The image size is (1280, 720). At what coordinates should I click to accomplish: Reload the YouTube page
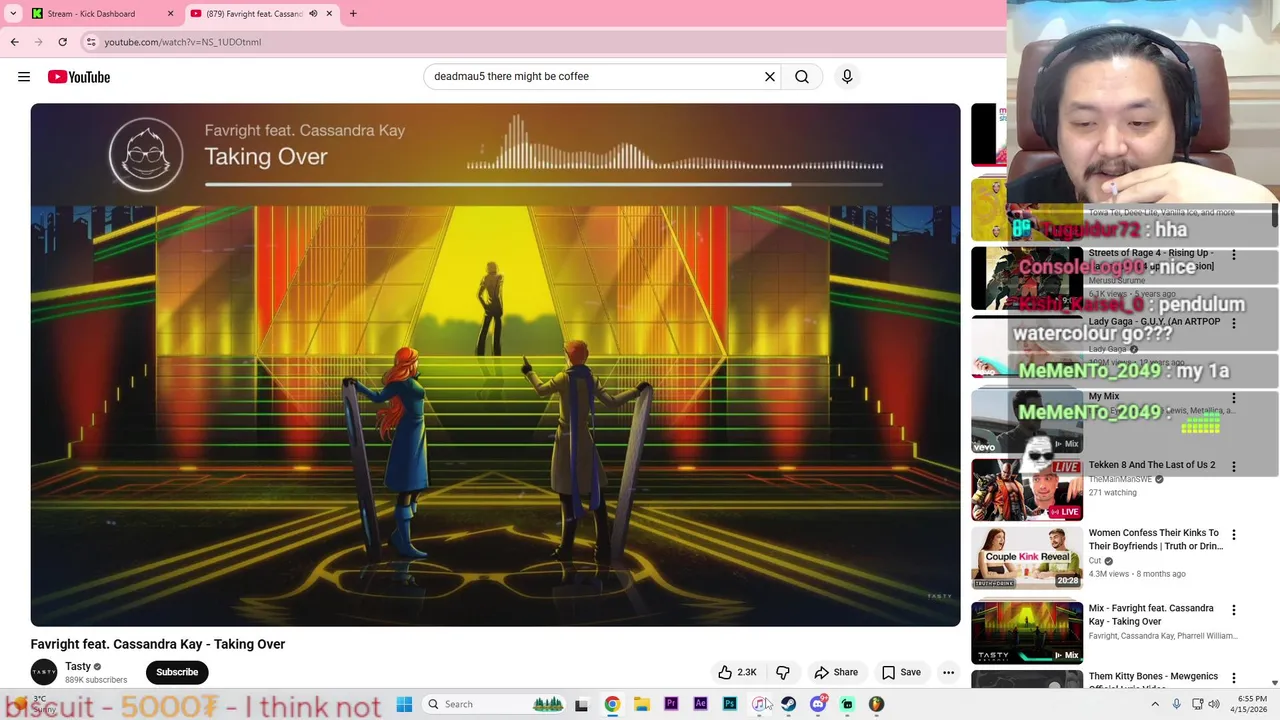click(x=62, y=42)
